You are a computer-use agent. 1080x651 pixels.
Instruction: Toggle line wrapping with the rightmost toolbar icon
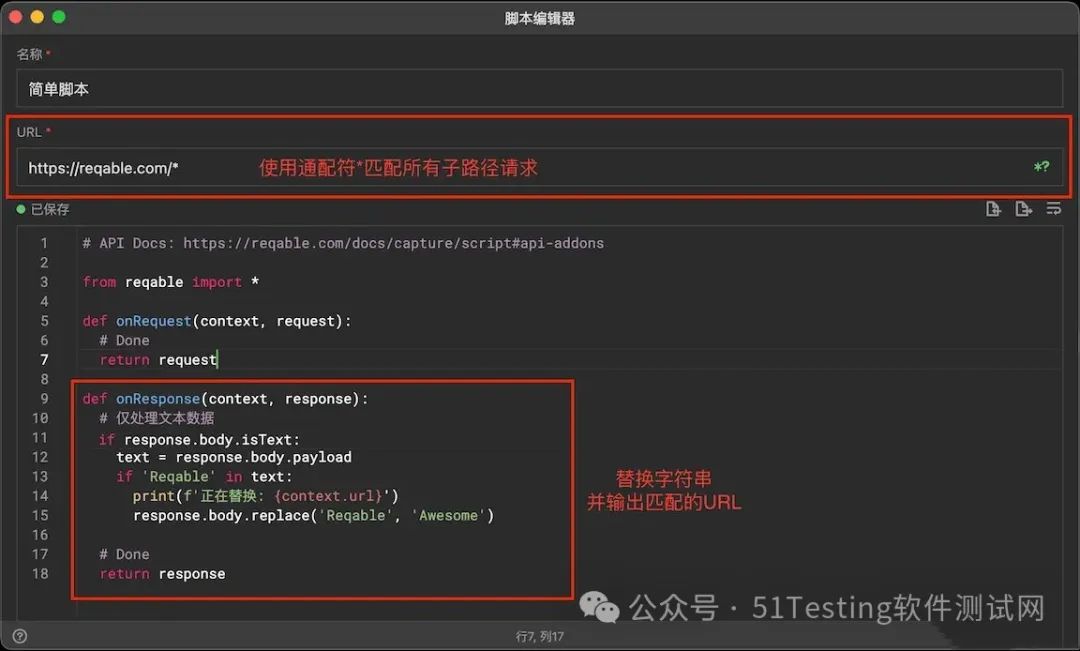point(1053,209)
